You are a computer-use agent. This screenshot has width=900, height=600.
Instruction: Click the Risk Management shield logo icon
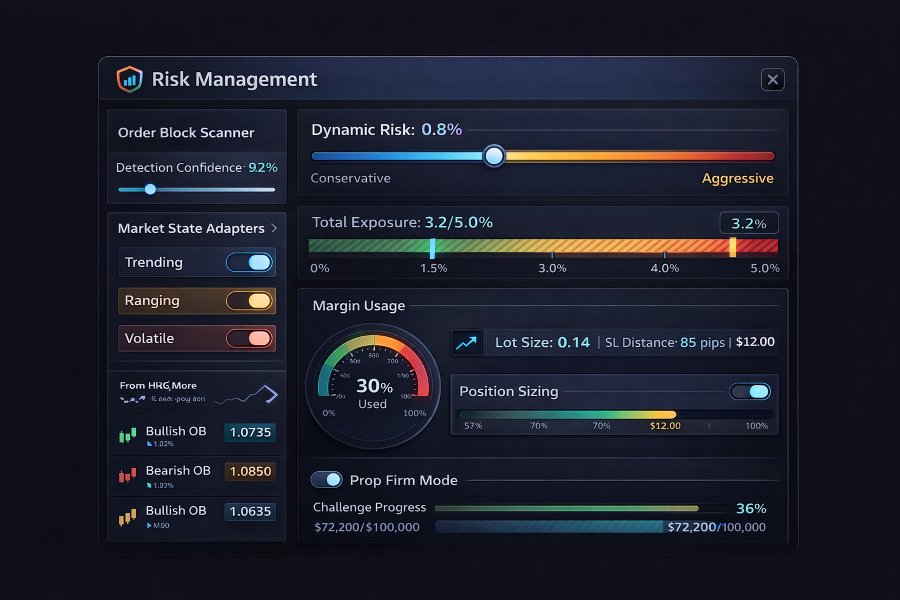click(x=130, y=79)
